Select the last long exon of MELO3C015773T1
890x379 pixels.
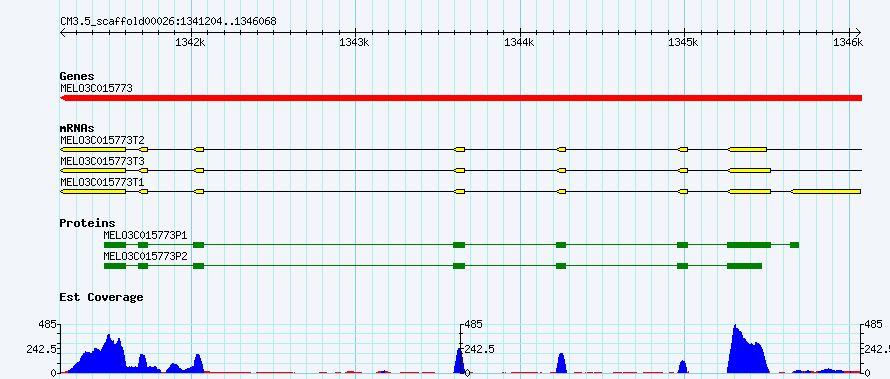[826, 192]
